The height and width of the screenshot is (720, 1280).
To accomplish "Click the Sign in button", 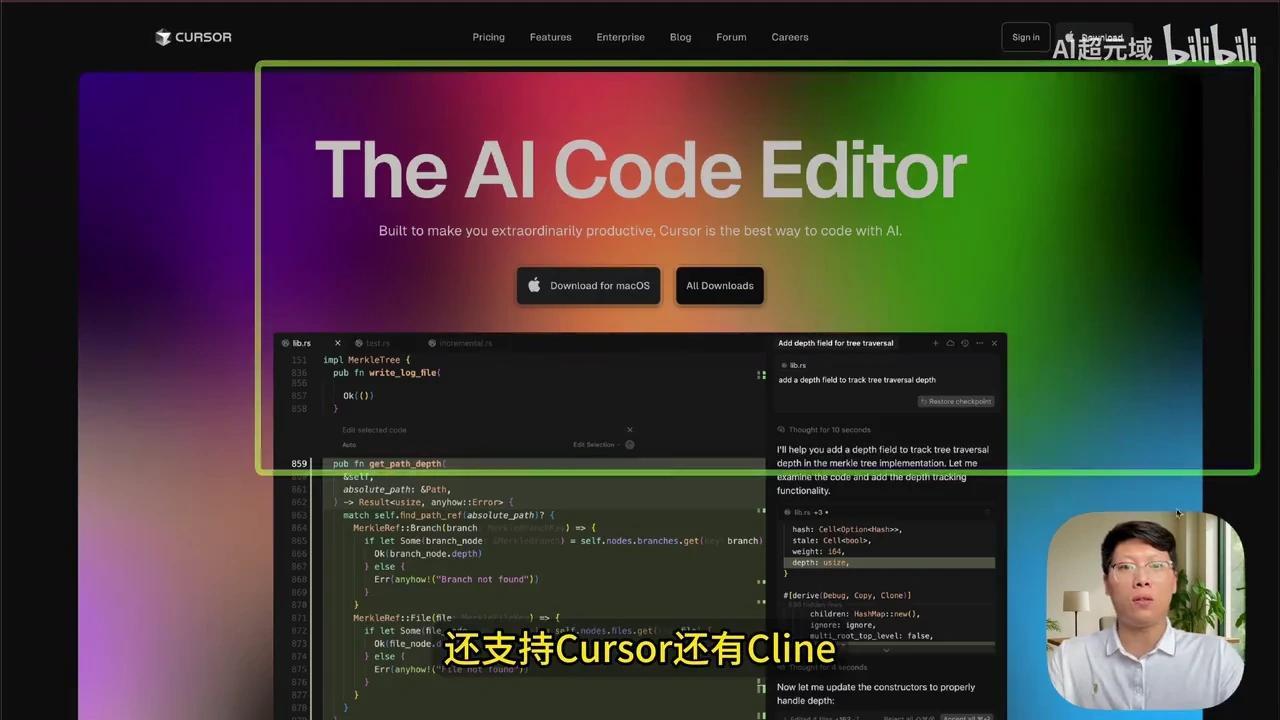I will pos(1025,37).
